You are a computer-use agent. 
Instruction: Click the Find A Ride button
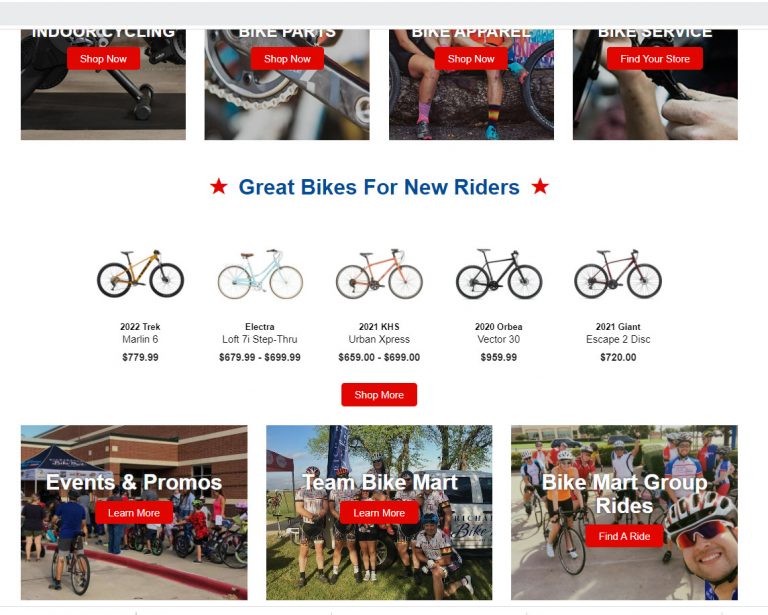[x=624, y=536]
